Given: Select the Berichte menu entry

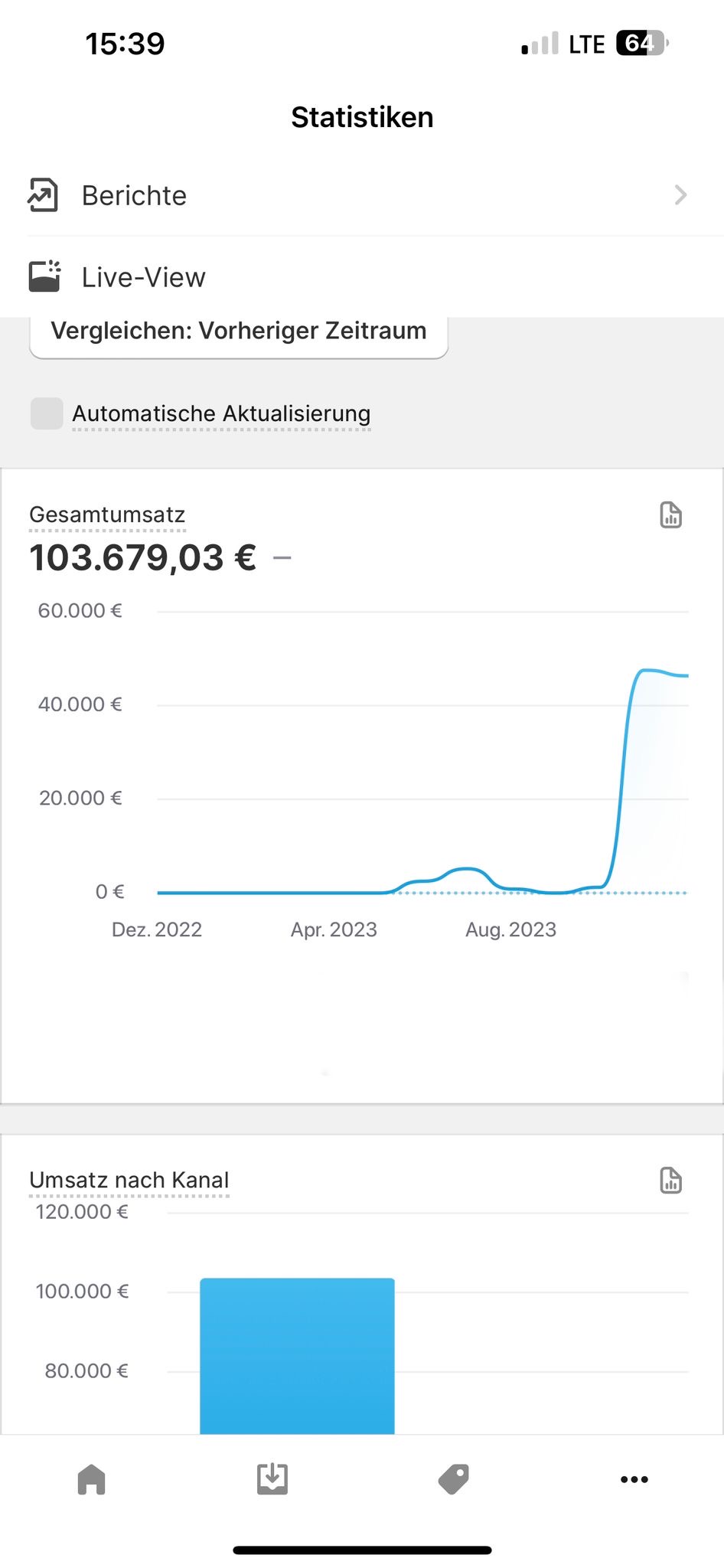Looking at the screenshot, I should pyautogui.click(x=134, y=195).
